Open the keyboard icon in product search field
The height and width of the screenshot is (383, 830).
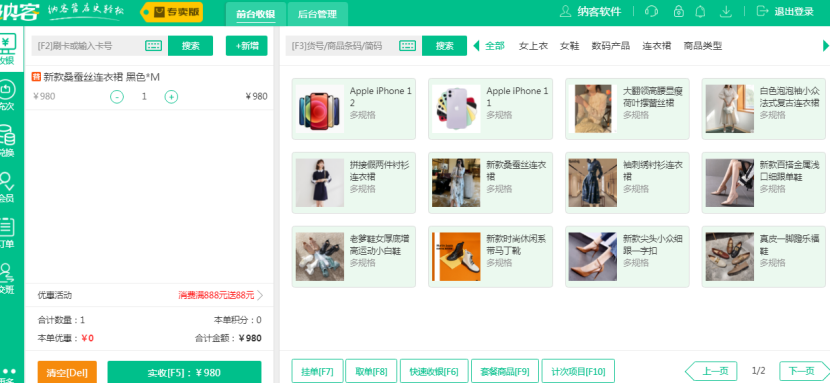coord(408,46)
